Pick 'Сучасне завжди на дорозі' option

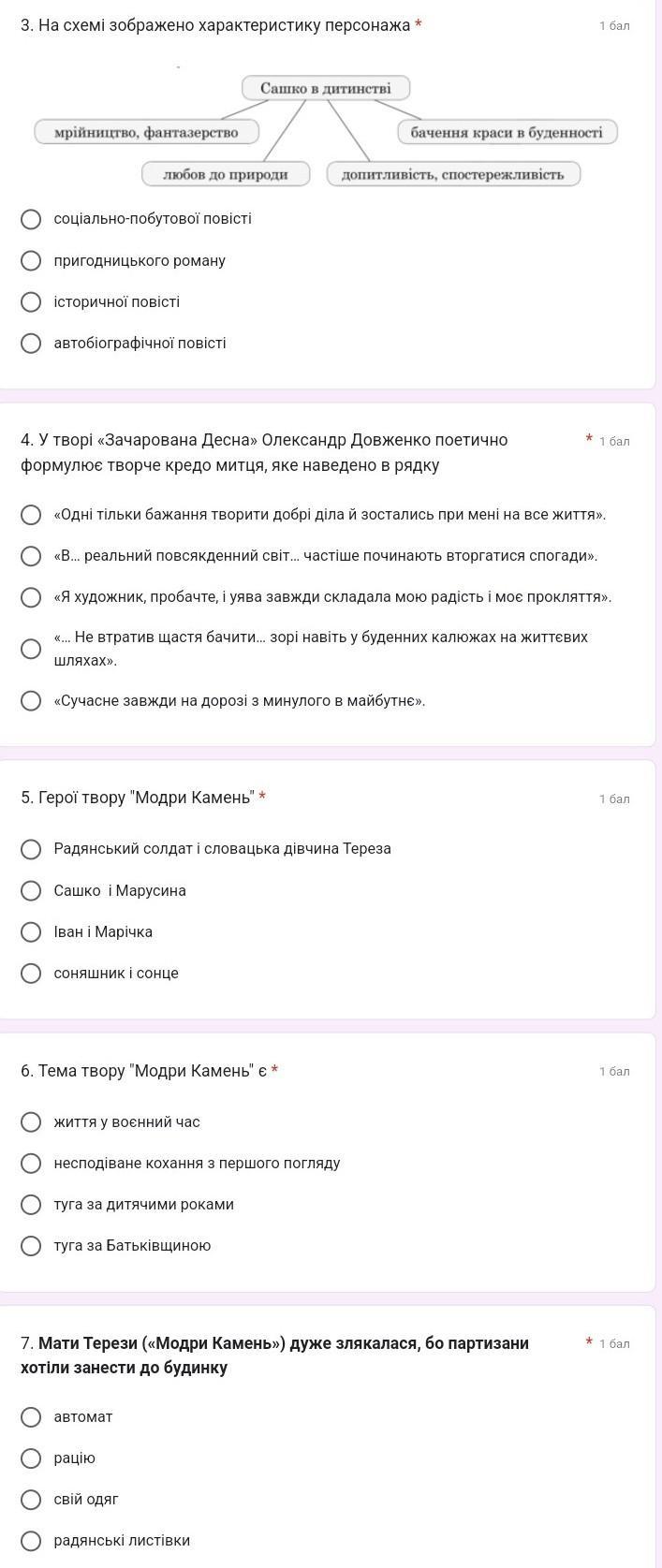31,701
